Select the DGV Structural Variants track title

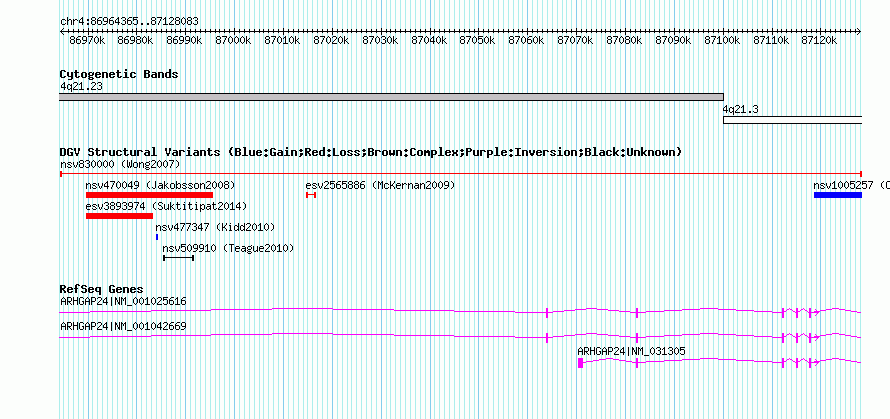371,152
